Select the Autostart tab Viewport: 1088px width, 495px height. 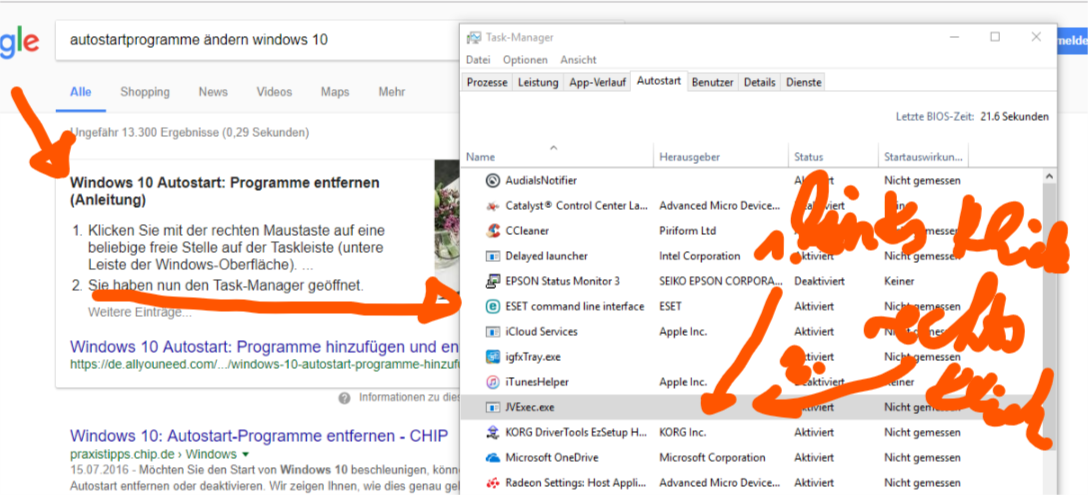click(659, 81)
